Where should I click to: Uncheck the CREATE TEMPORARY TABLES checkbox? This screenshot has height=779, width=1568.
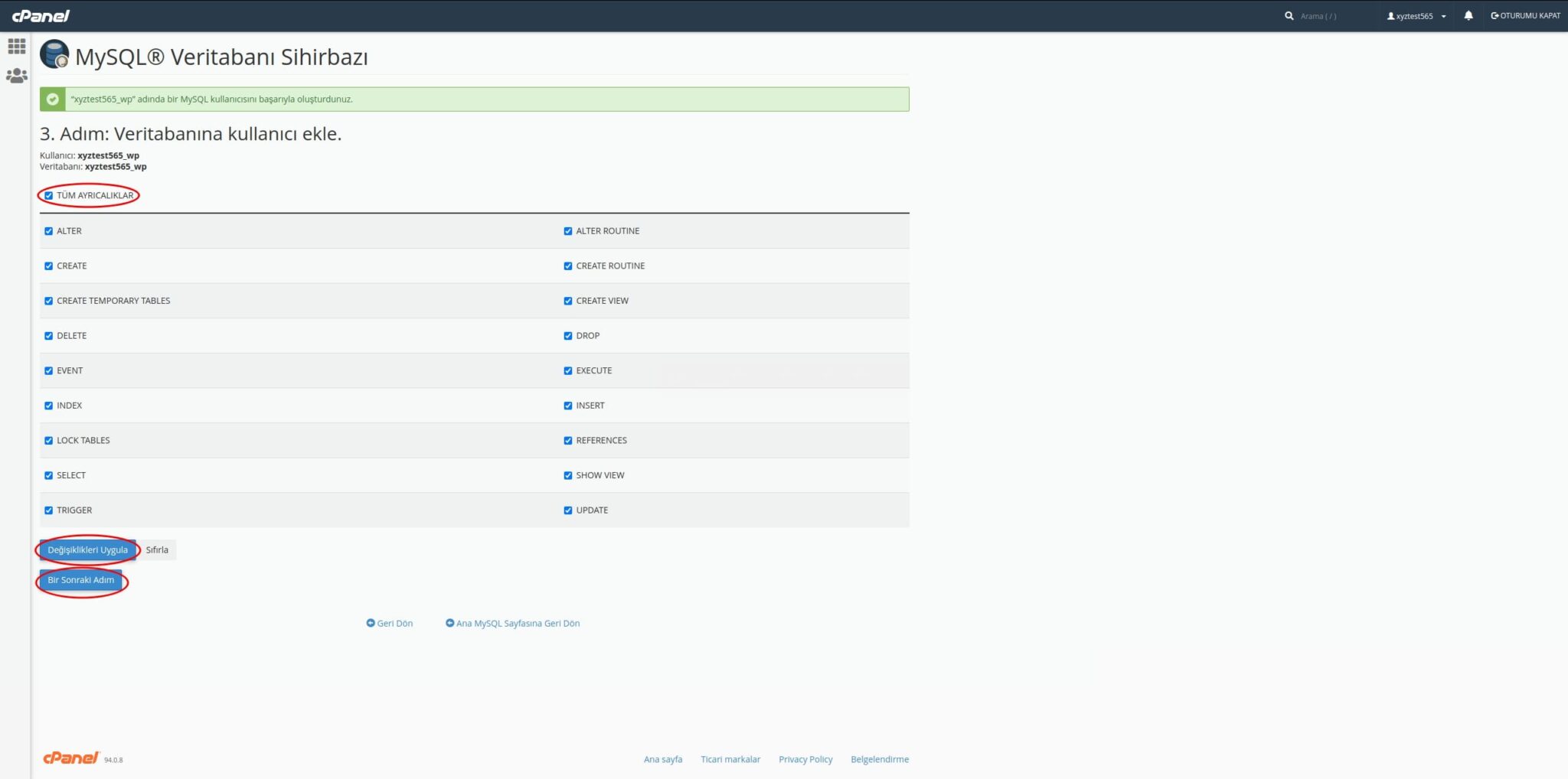tap(49, 301)
